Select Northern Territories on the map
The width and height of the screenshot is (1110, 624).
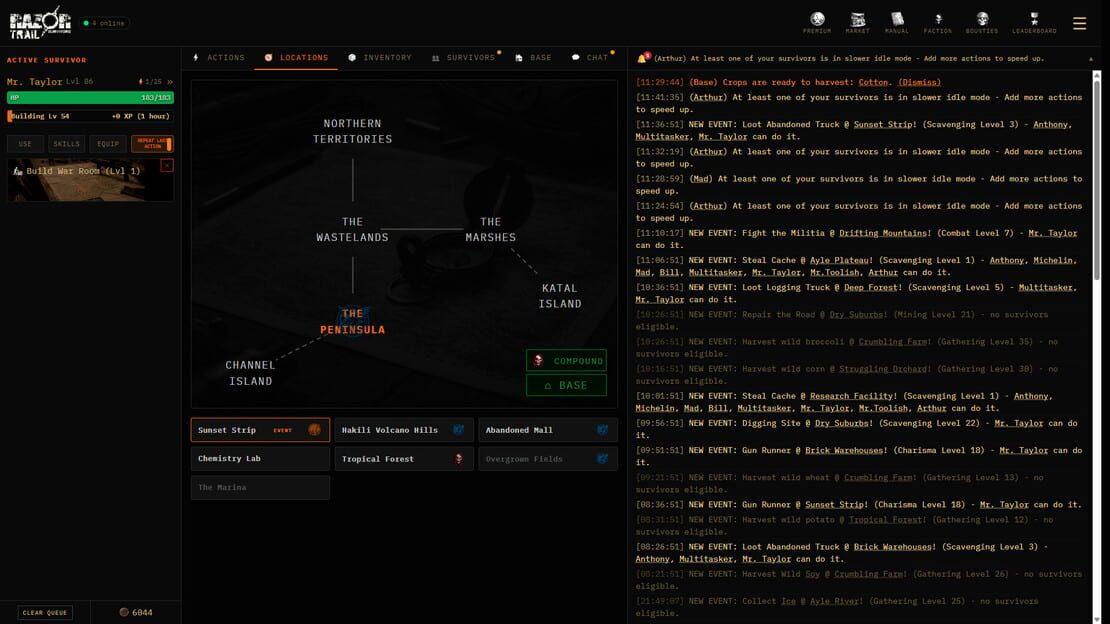pyautogui.click(x=353, y=131)
